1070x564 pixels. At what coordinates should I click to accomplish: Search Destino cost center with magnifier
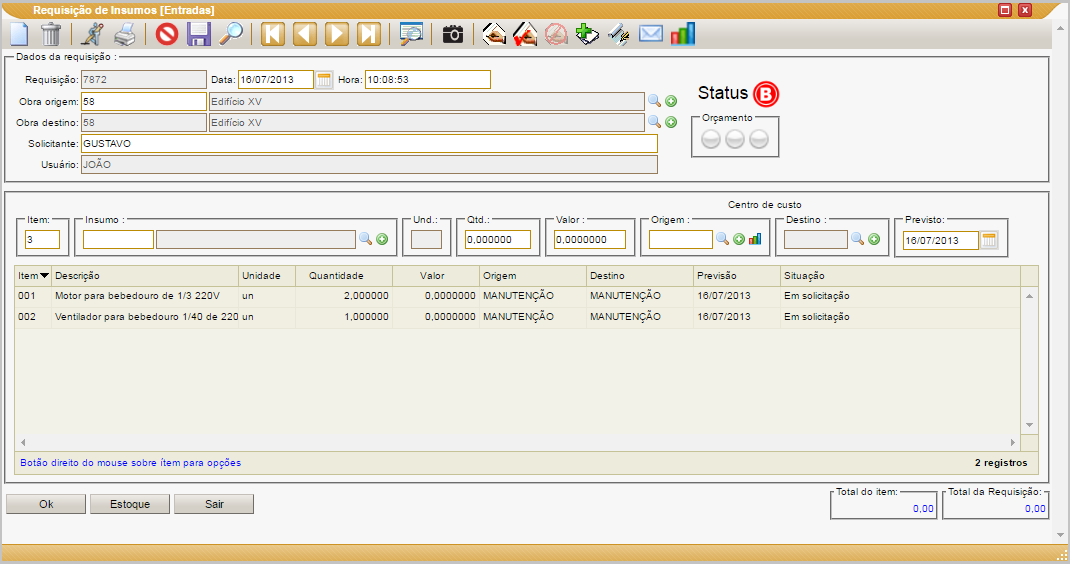click(857, 239)
